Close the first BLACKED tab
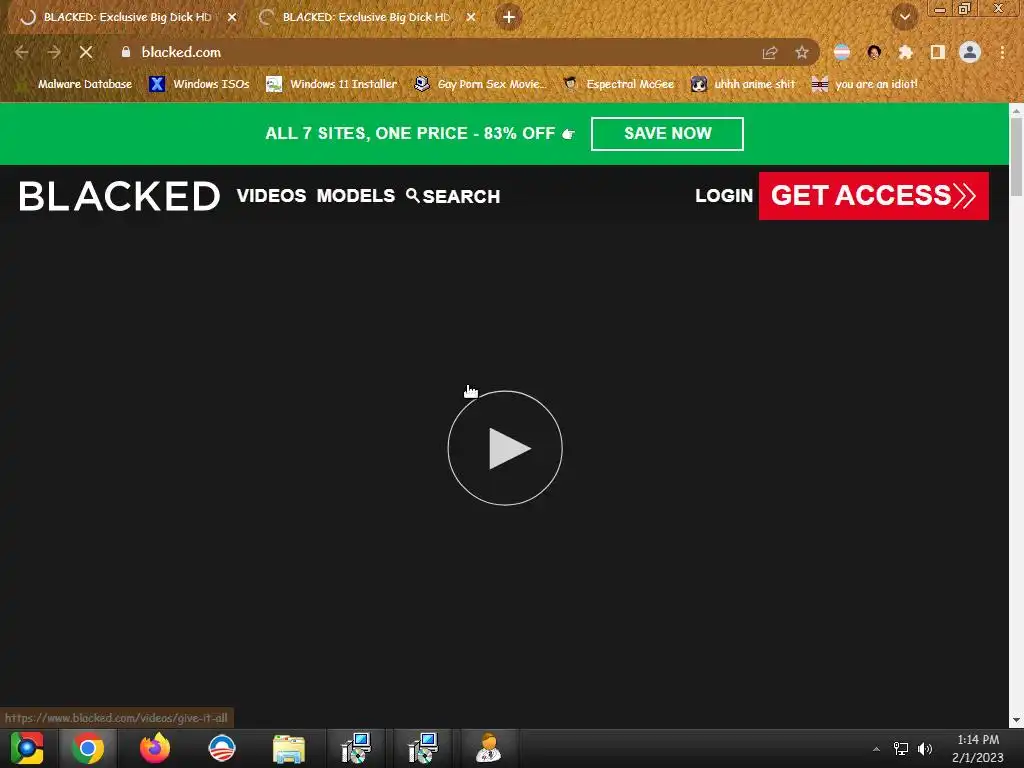 (232, 17)
